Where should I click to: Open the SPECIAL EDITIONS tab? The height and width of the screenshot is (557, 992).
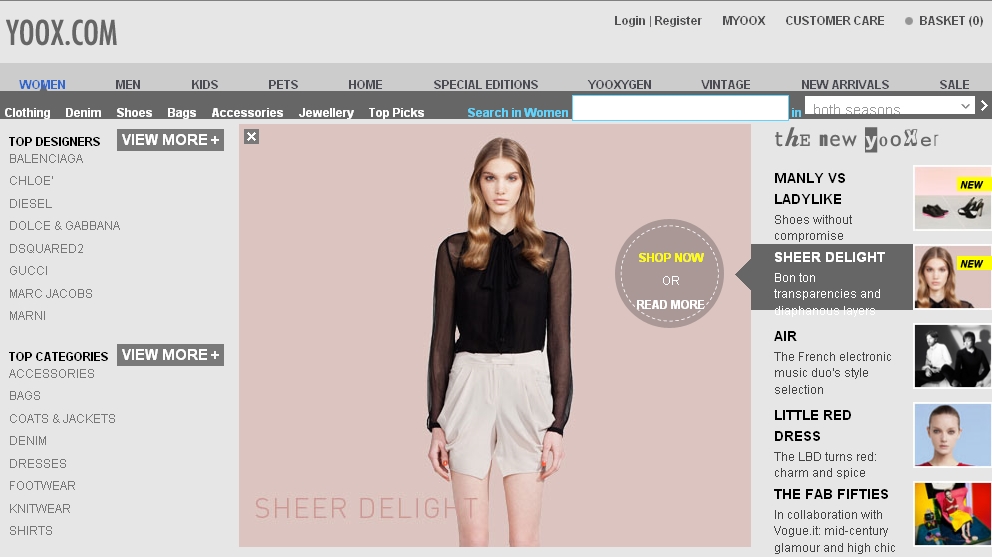coord(486,85)
